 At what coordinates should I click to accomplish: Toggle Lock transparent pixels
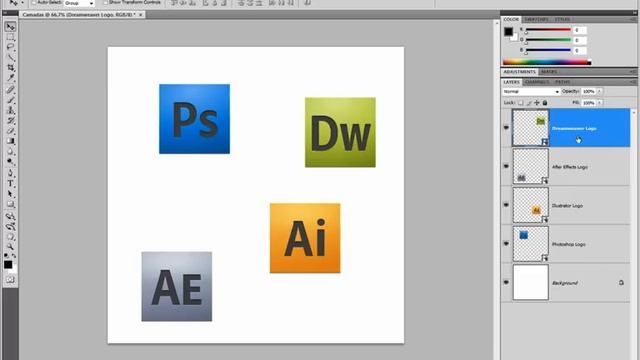[x=520, y=103]
